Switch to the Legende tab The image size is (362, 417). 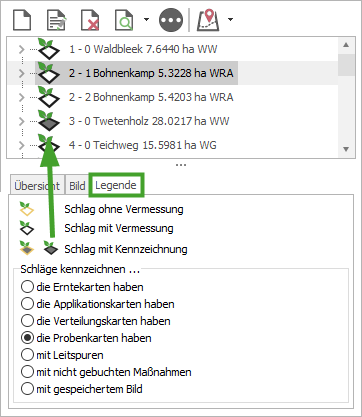coord(116,185)
